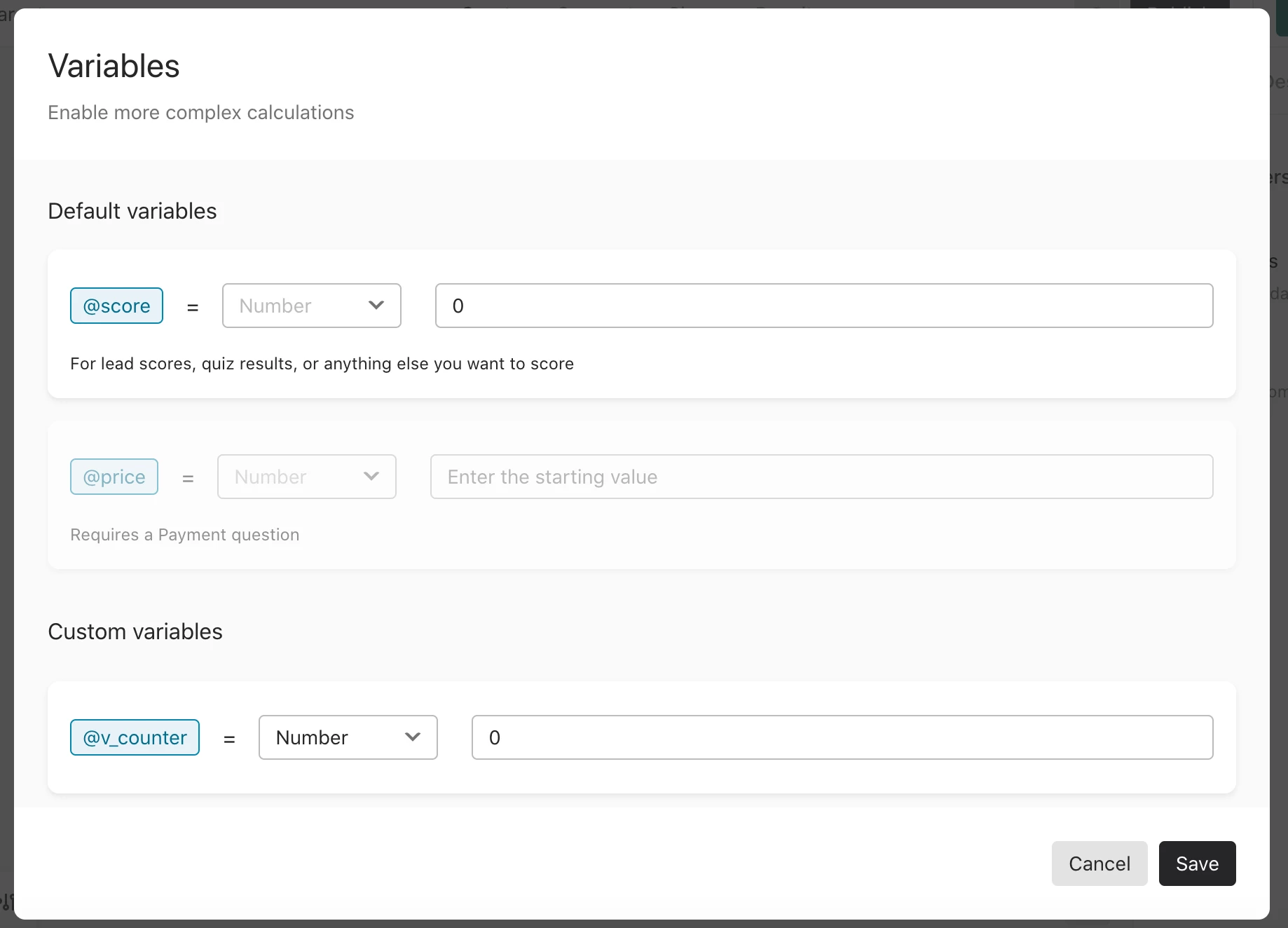Image resolution: width=1288 pixels, height=928 pixels.
Task: Click the "Custom variables" heading
Action: (x=135, y=632)
